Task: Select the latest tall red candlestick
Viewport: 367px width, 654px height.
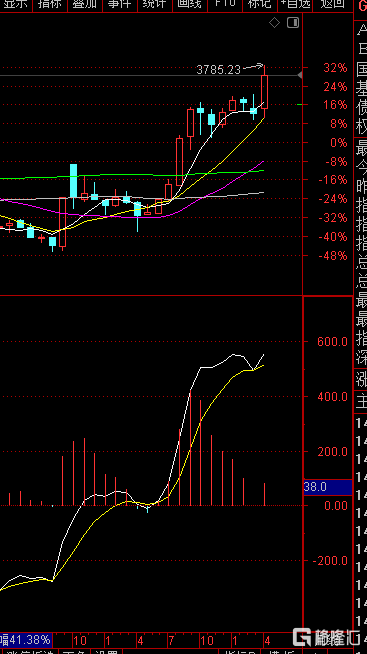Action: (x=264, y=91)
